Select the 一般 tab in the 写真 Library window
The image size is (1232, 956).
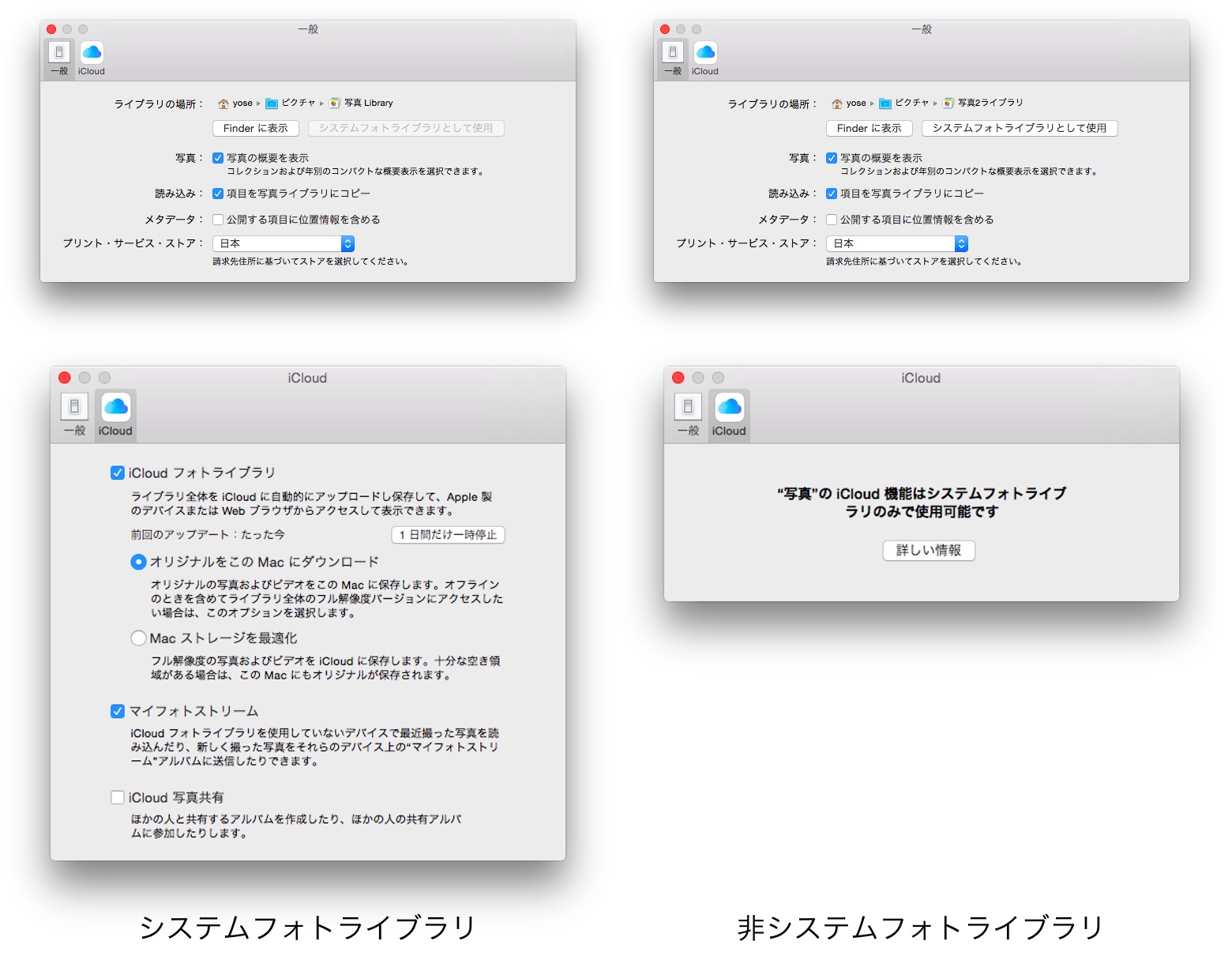[59, 58]
